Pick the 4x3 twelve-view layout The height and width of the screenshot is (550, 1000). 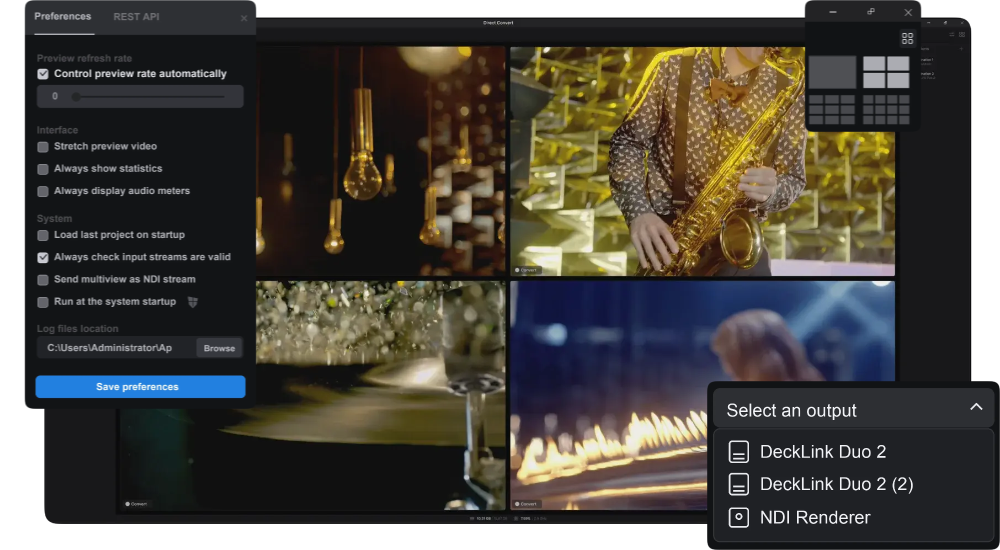coord(886,110)
